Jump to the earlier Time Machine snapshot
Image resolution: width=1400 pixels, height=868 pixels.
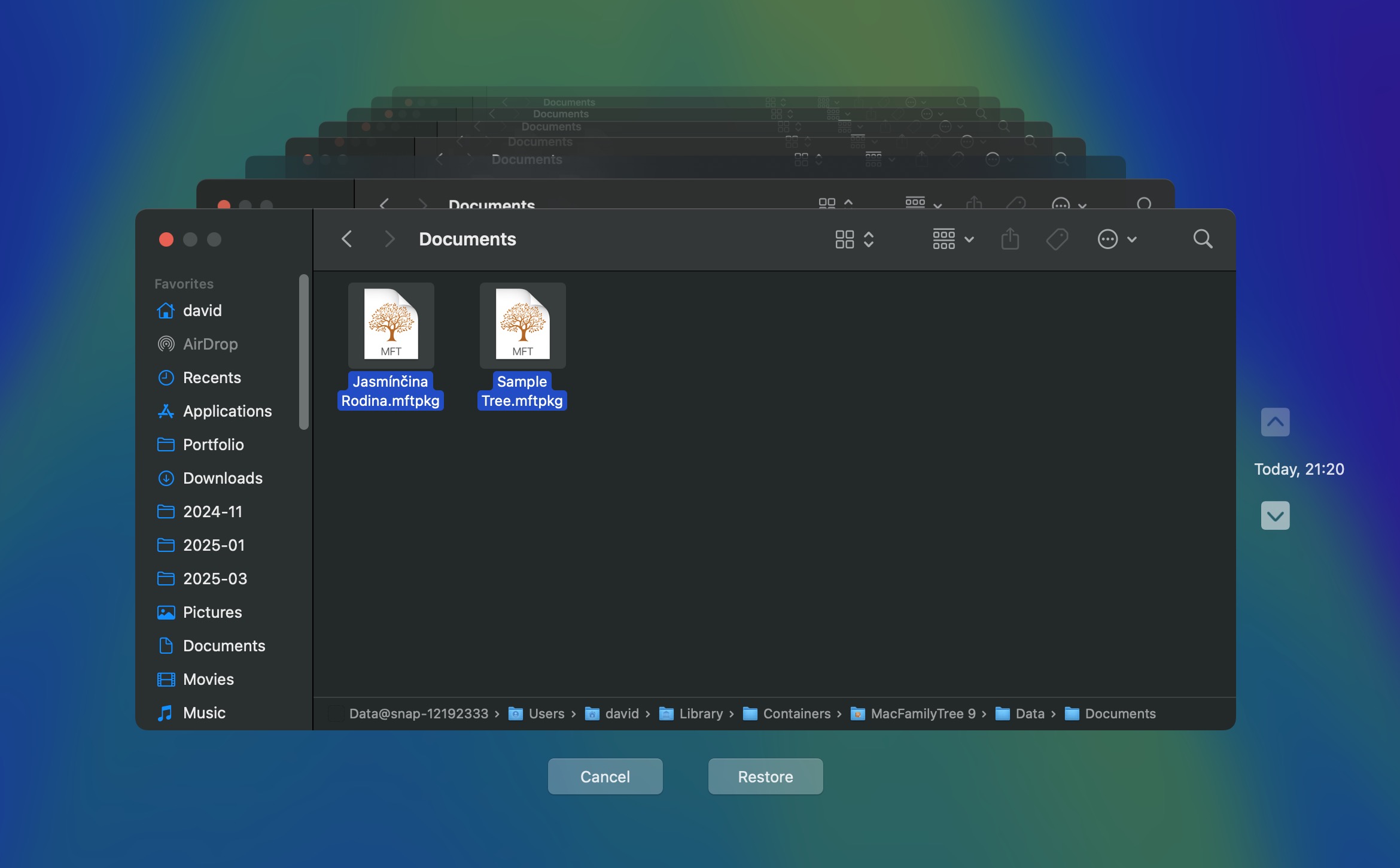[1275, 422]
